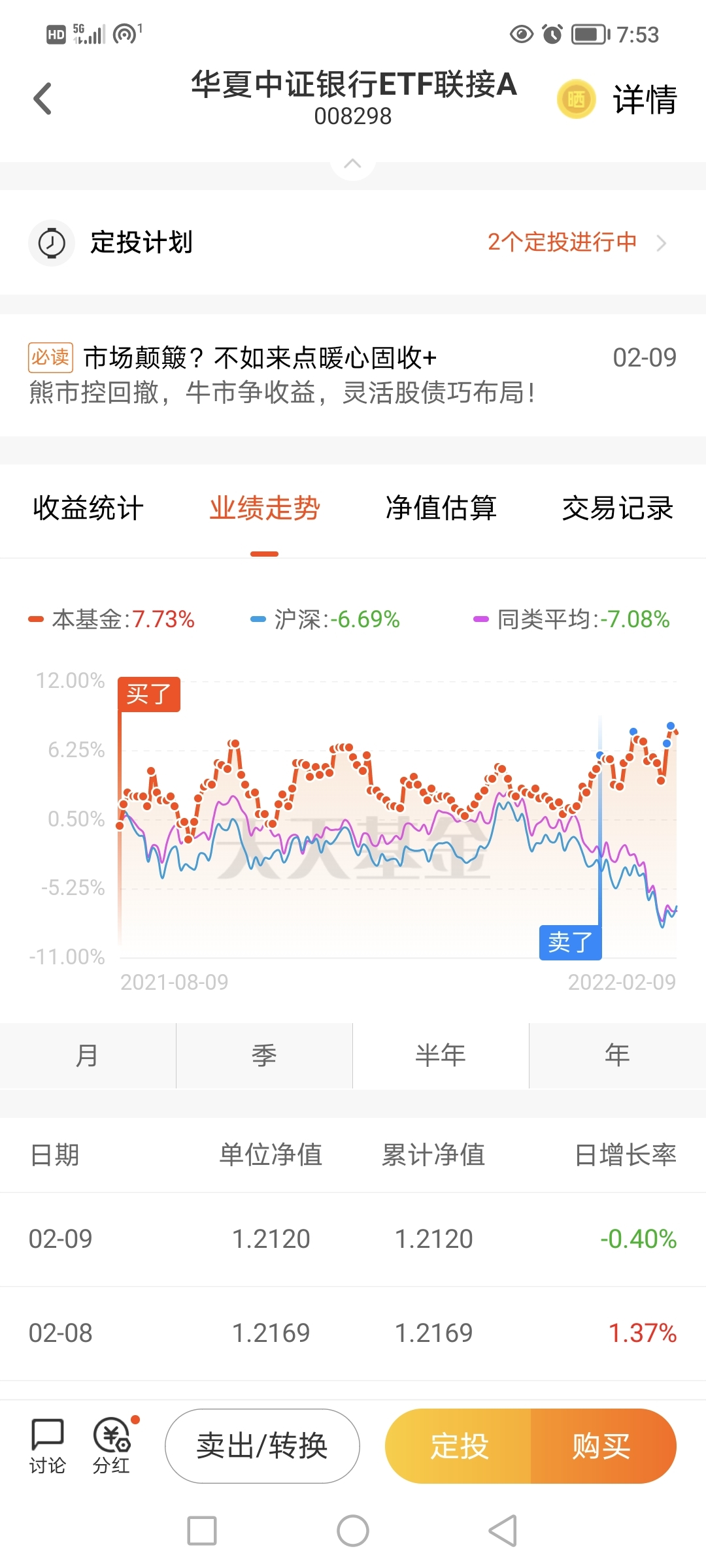Select the 季 period option
706x1568 pixels.
(264, 1055)
